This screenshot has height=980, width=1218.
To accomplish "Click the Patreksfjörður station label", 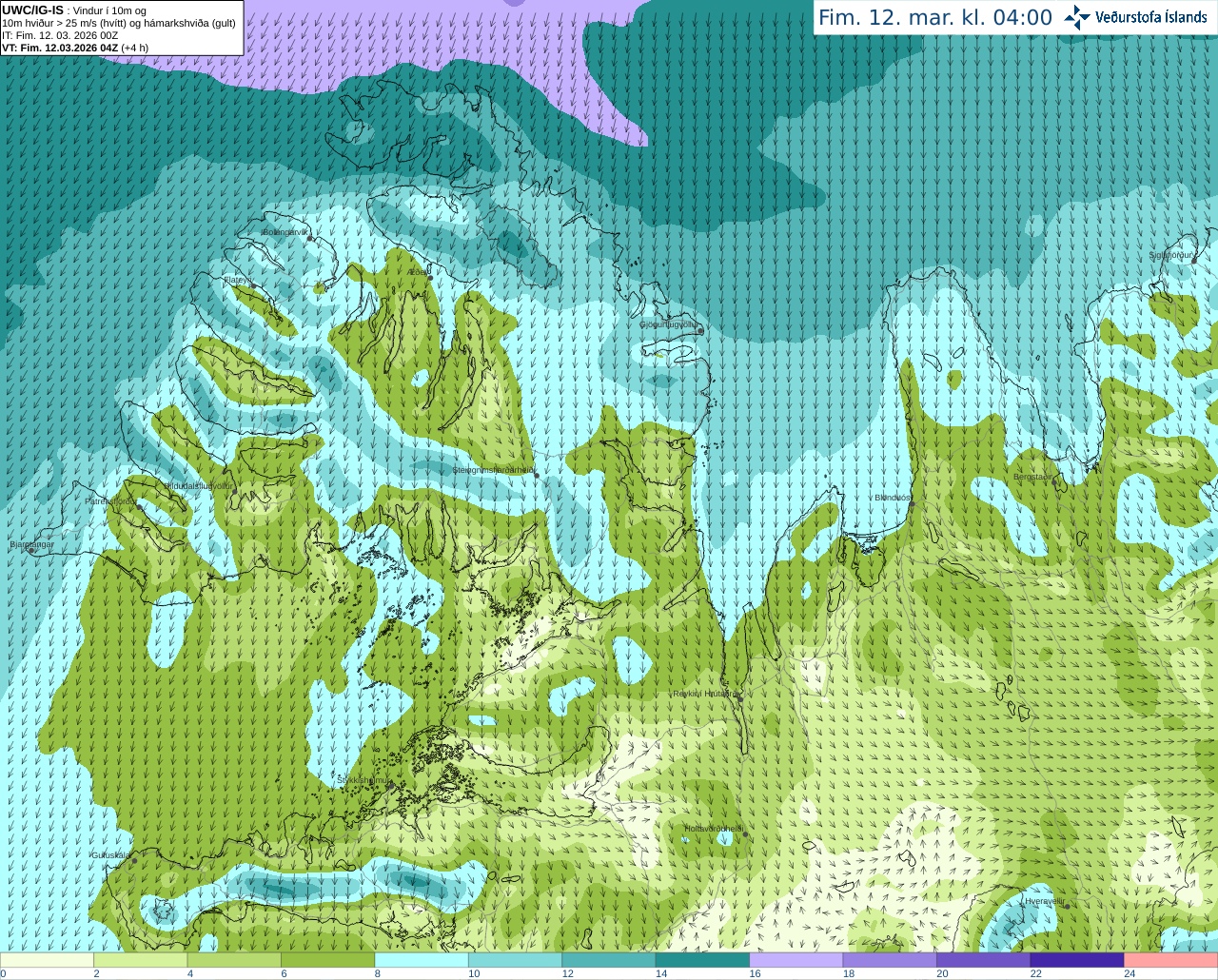I will (110, 500).
